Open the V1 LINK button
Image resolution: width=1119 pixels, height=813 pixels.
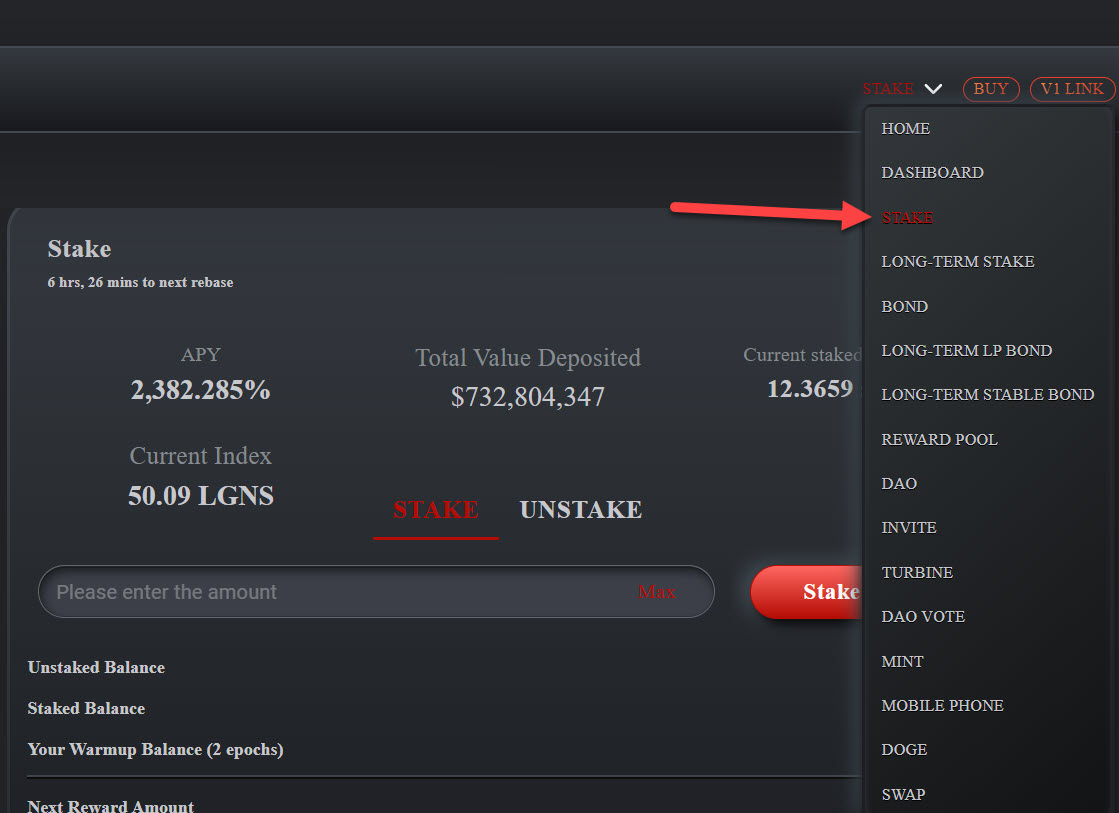click(x=1072, y=89)
